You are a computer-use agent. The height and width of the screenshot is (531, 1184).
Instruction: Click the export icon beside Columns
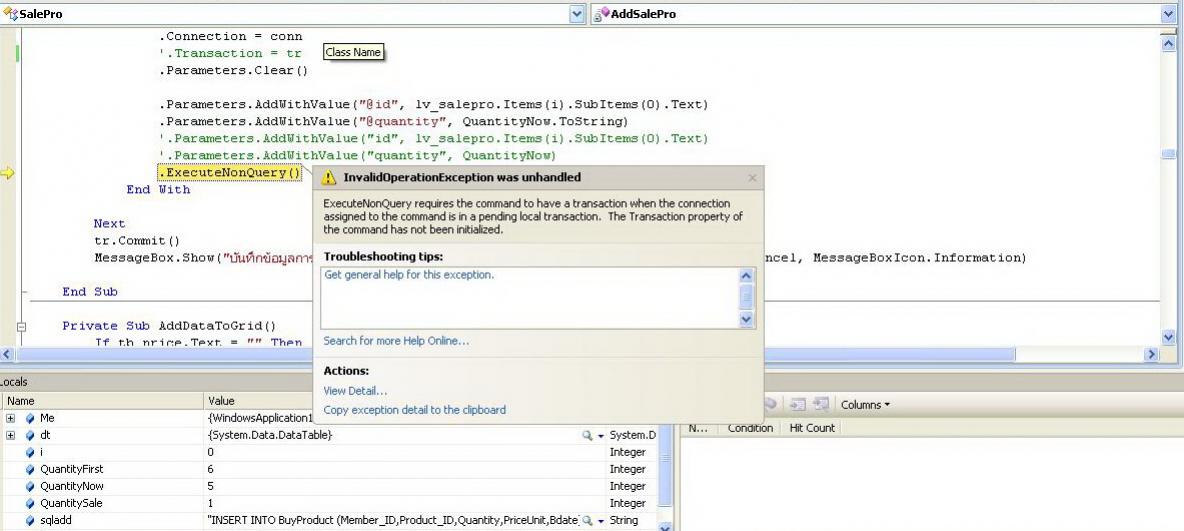(x=821, y=405)
